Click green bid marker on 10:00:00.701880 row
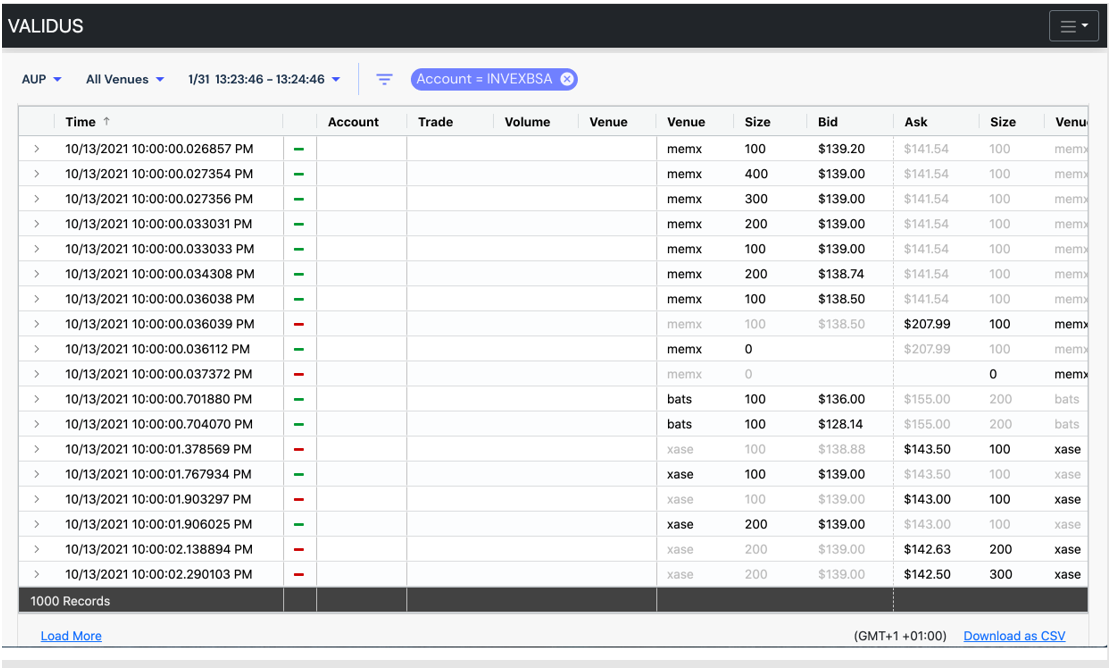 click(x=299, y=399)
